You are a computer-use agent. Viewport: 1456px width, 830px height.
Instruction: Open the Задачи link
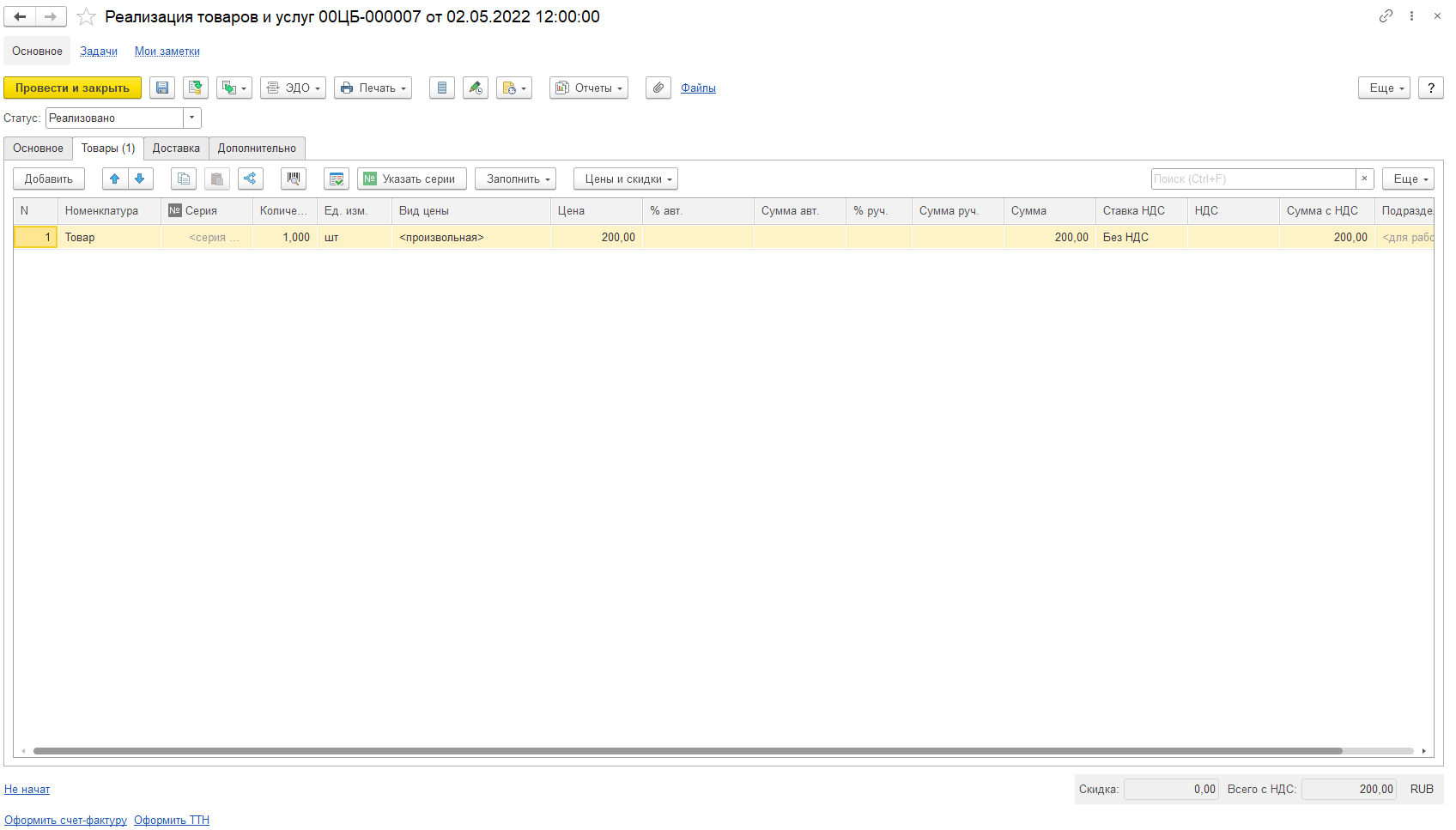[x=99, y=51]
